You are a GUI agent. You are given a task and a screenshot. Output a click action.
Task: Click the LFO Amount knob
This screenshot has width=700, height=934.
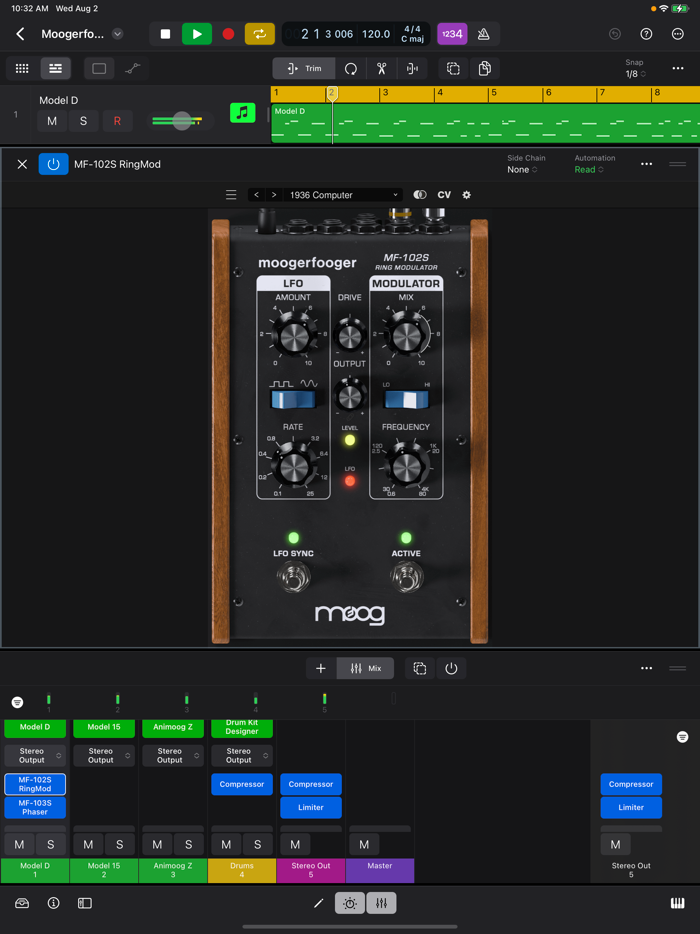click(x=293, y=335)
